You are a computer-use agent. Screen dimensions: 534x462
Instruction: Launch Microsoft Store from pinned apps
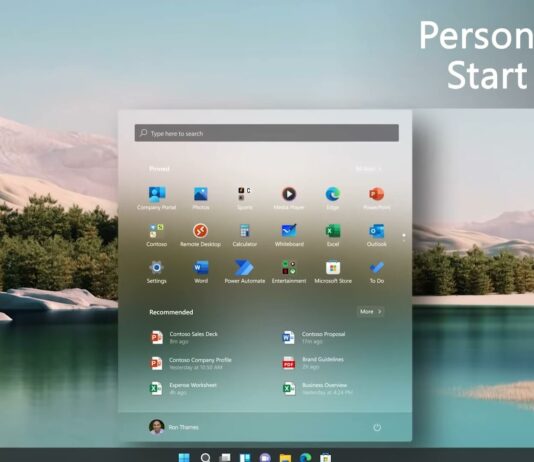333,272
